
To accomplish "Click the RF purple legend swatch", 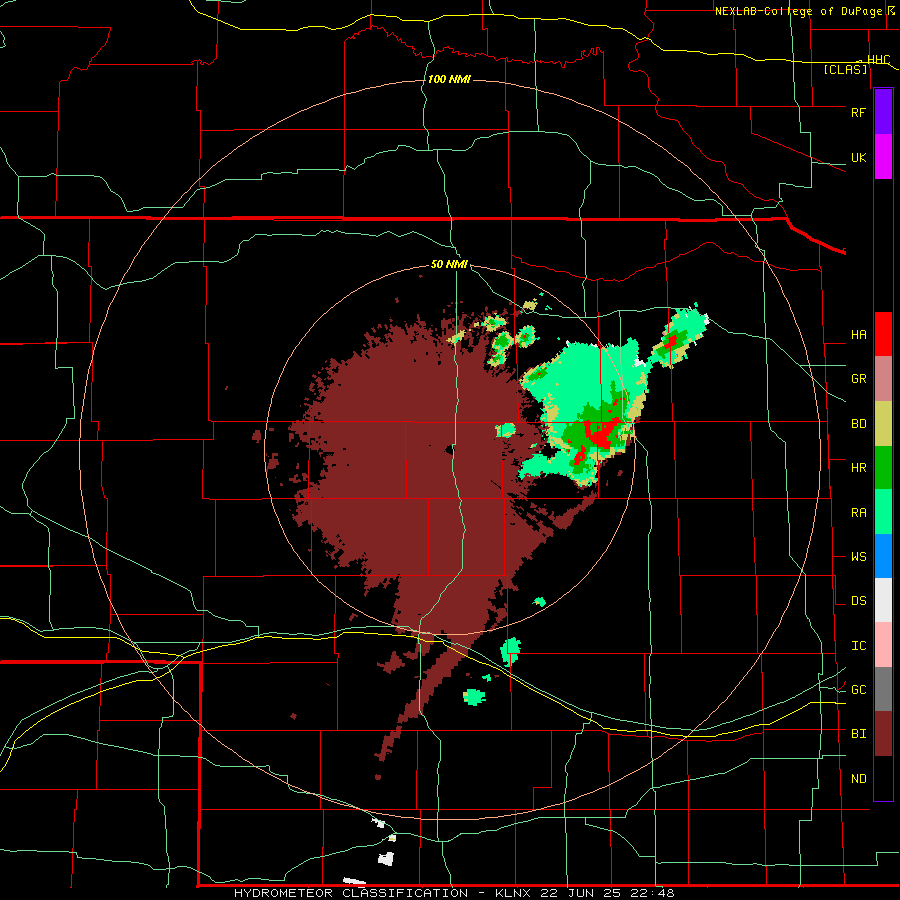I will [x=883, y=112].
